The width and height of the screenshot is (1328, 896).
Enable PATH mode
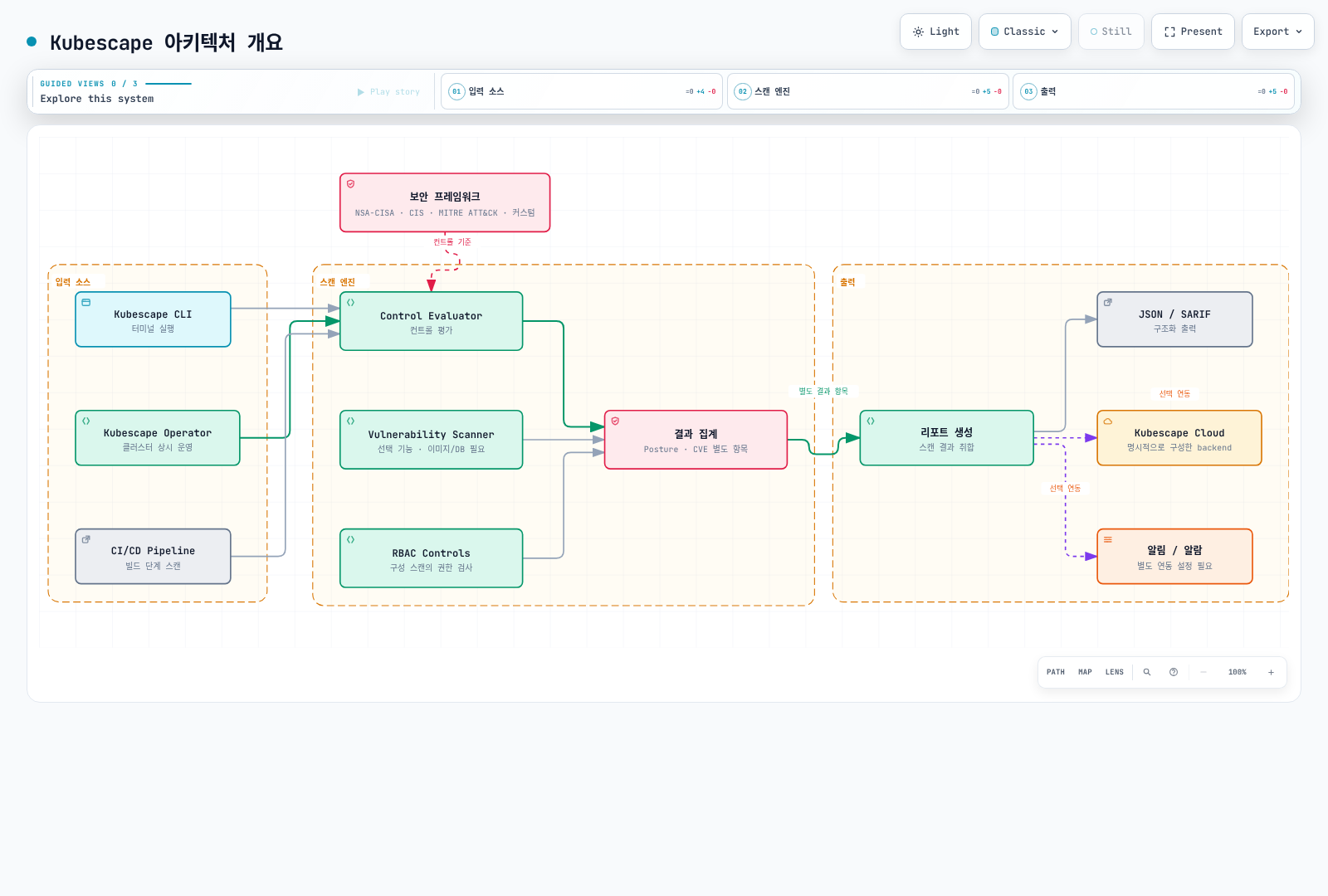(x=1056, y=672)
